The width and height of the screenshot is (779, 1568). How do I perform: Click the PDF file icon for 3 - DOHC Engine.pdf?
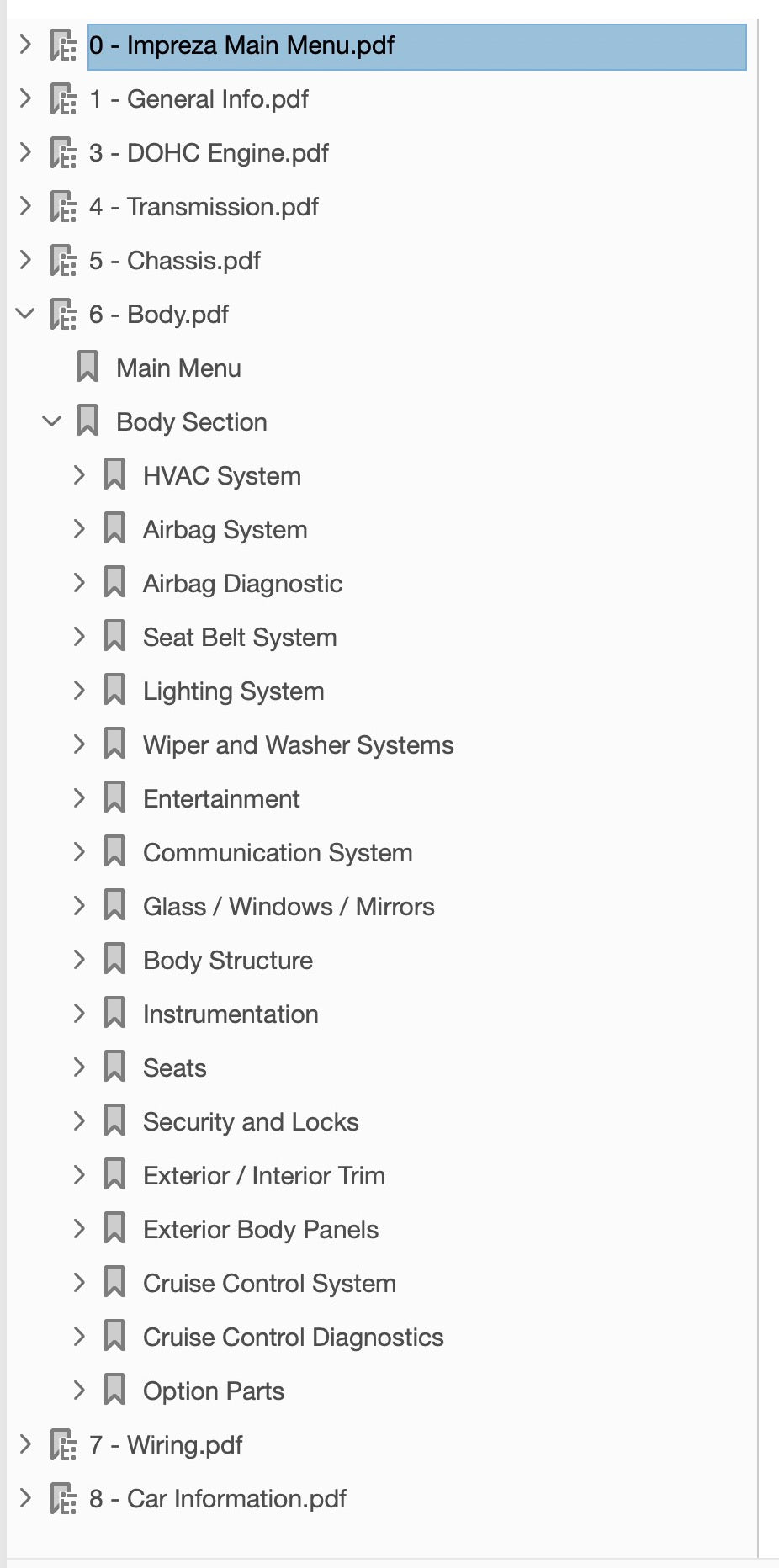tap(63, 153)
